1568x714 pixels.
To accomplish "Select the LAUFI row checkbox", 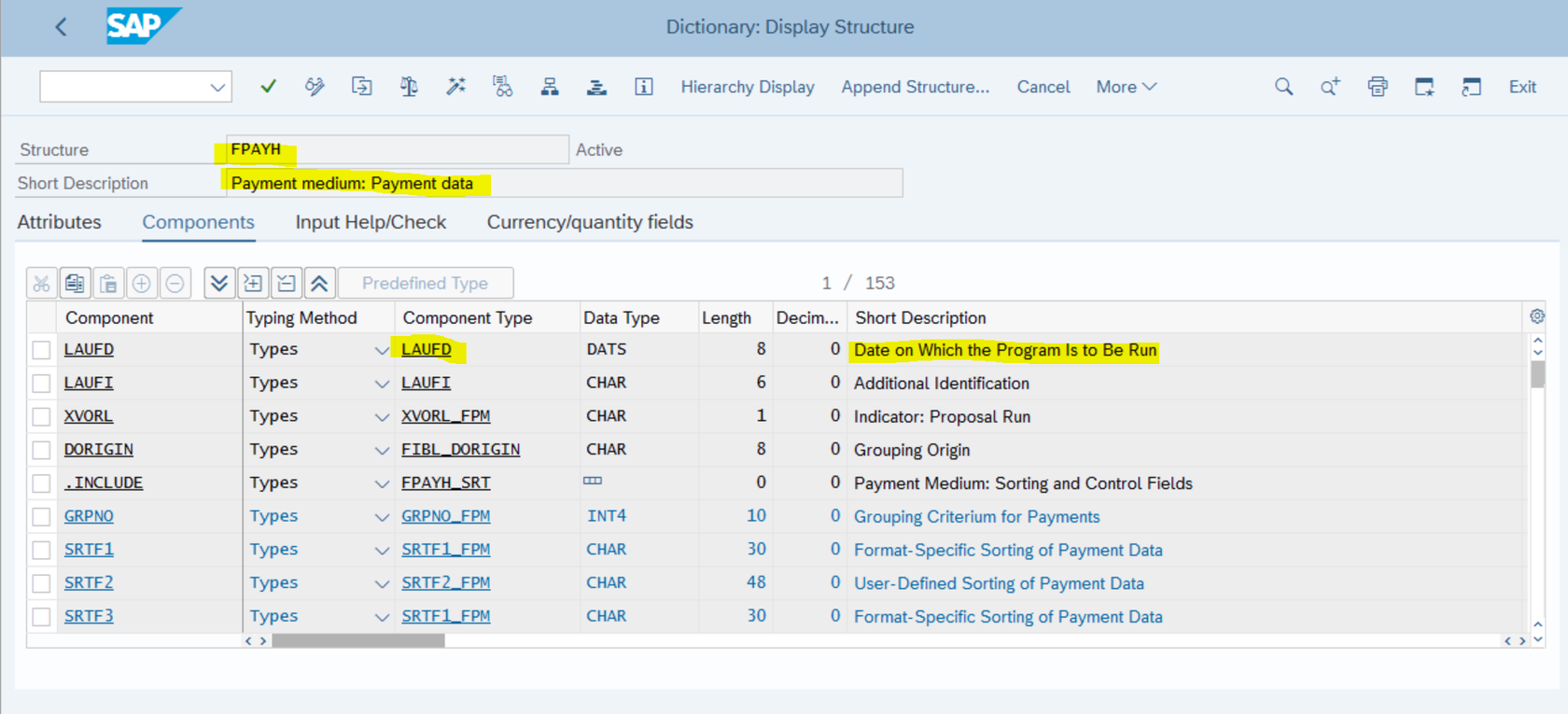I will [41, 384].
